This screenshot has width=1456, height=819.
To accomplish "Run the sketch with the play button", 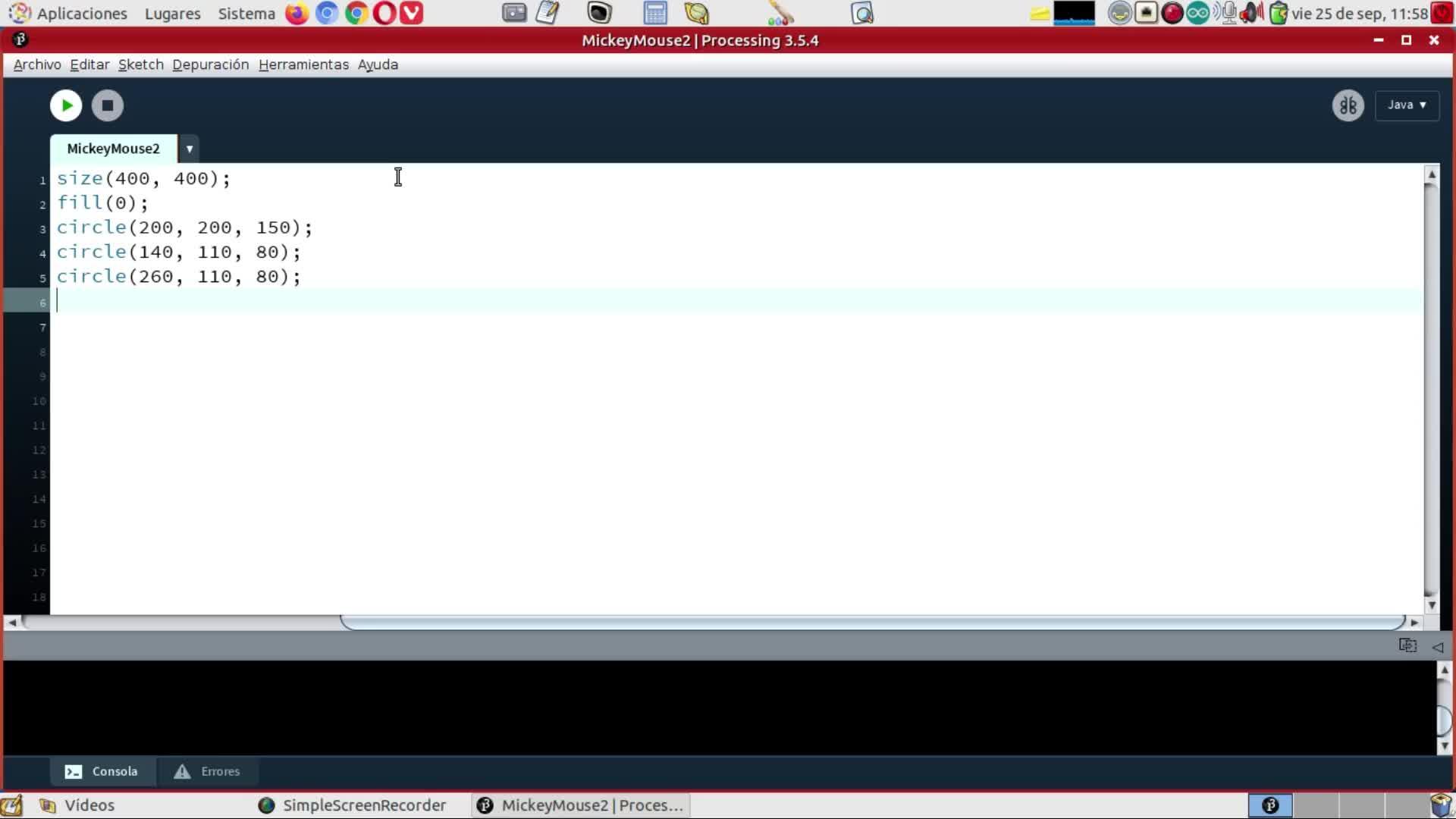I will (66, 105).
